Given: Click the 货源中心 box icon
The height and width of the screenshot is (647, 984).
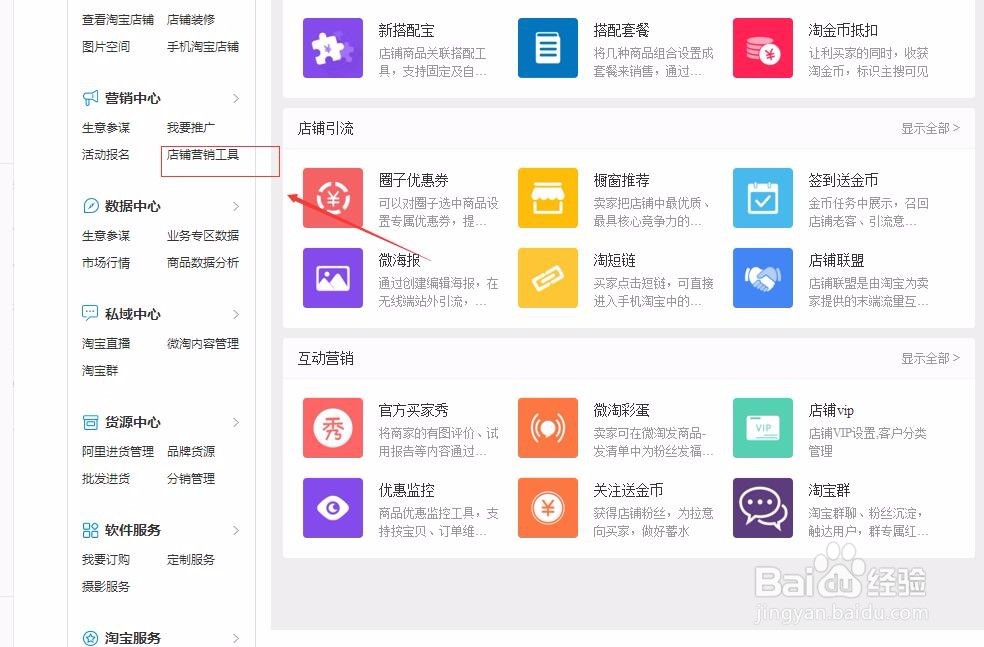Looking at the screenshot, I should click(90, 422).
